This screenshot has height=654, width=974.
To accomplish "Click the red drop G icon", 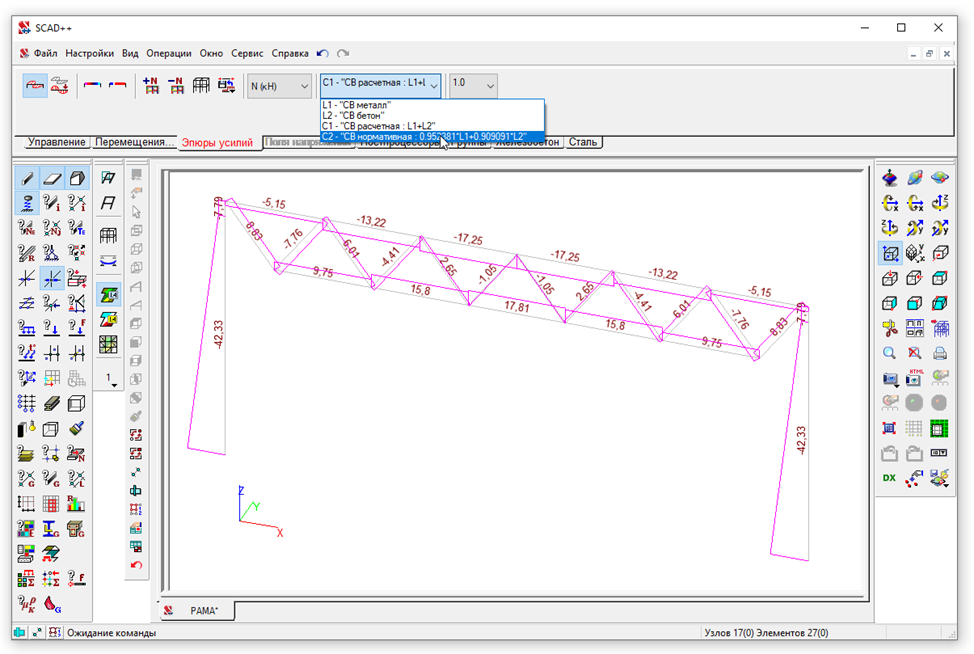I will (52, 603).
